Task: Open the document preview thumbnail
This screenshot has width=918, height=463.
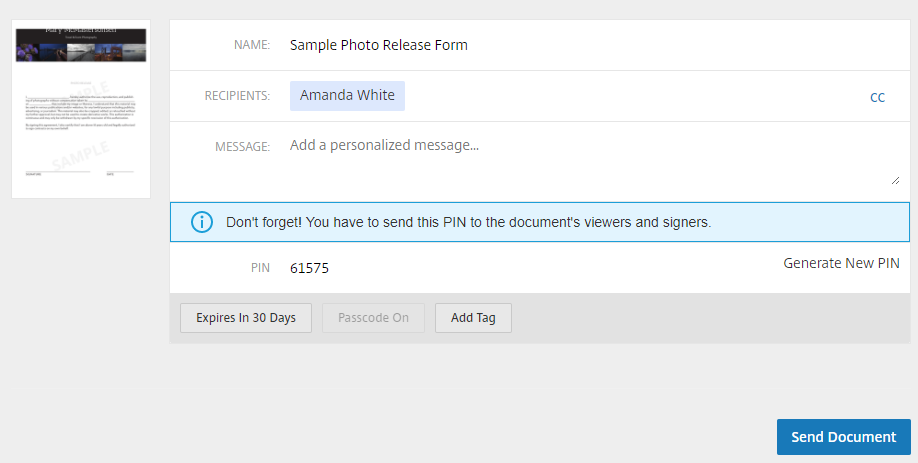Action: (x=81, y=109)
